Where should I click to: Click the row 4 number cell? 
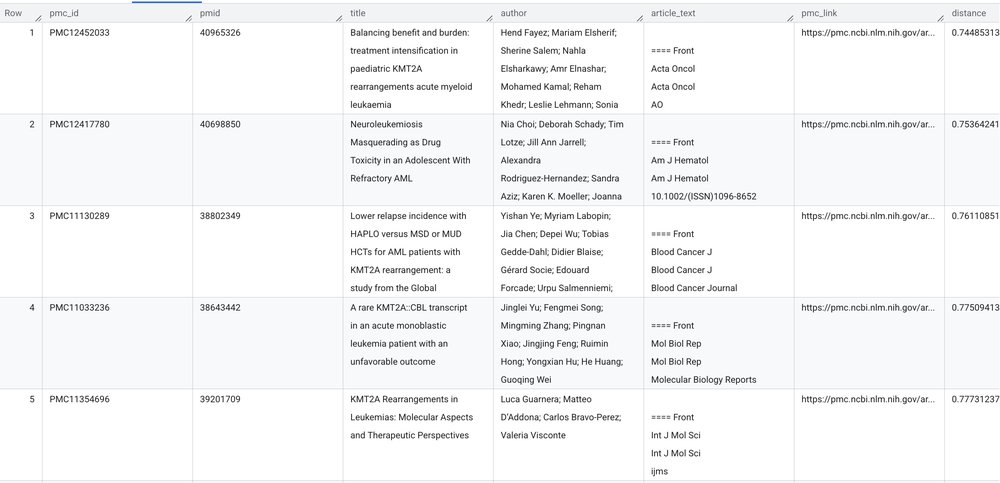(x=20, y=307)
